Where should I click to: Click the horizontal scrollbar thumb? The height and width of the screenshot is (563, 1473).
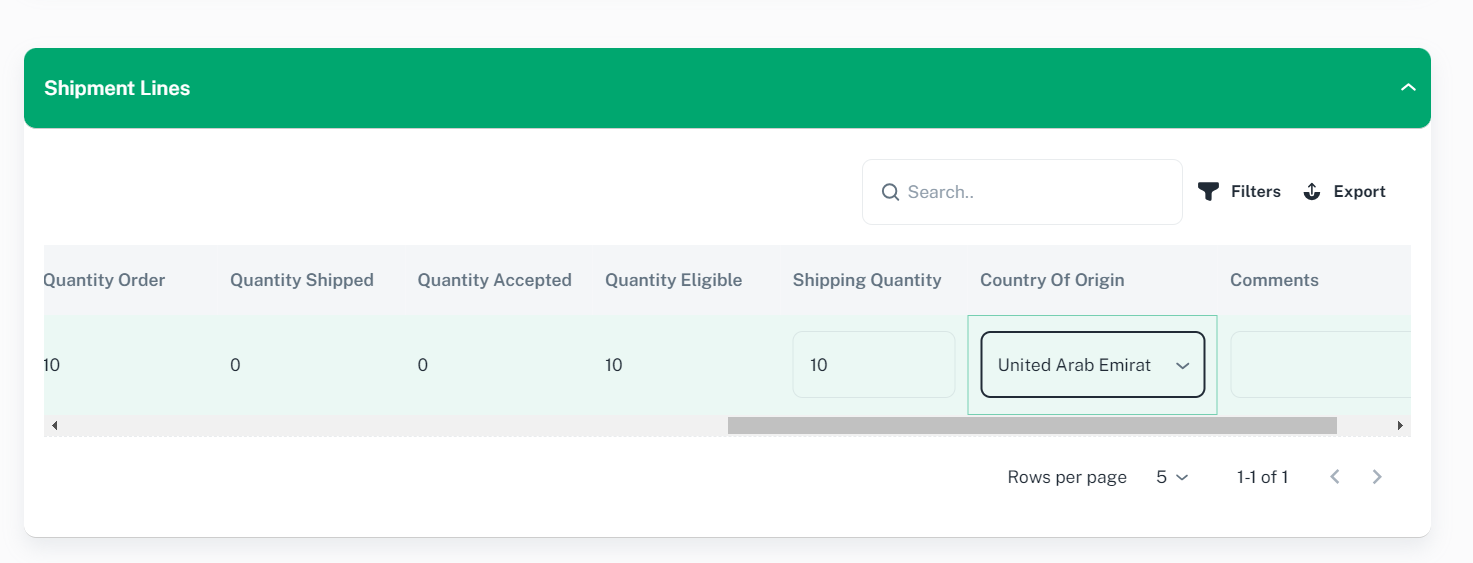pos(1032,426)
